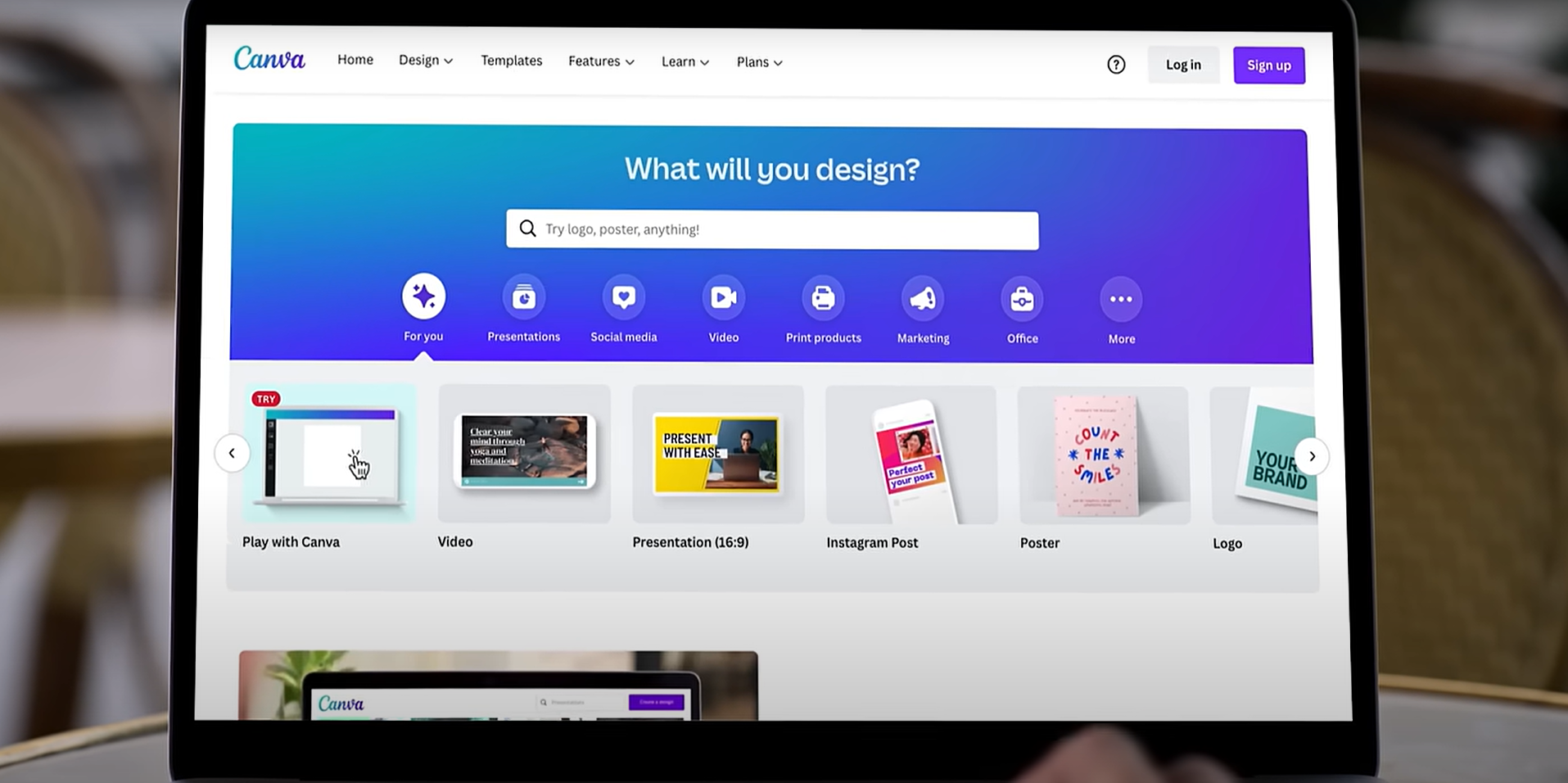Viewport: 1568px width, 783px height.
Task: Open the Office briefcase icon
Action: pyautogui.click(x=1022, y=300)
